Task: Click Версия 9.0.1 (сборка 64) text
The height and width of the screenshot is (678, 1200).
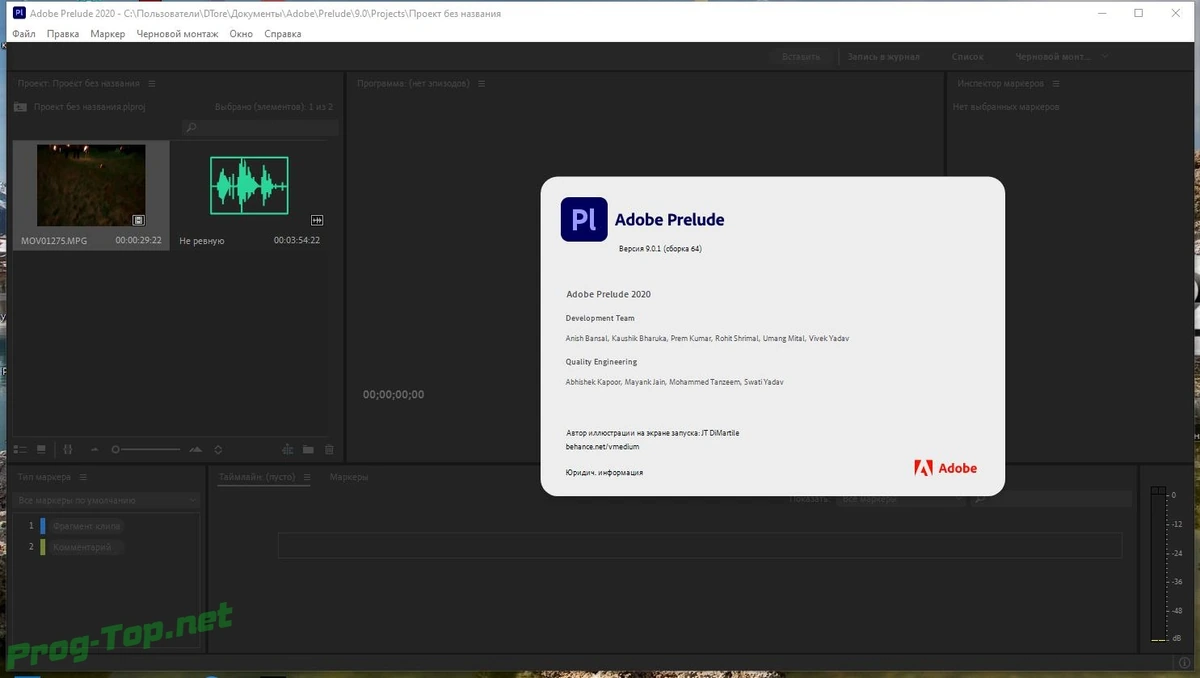Action: 660,249
